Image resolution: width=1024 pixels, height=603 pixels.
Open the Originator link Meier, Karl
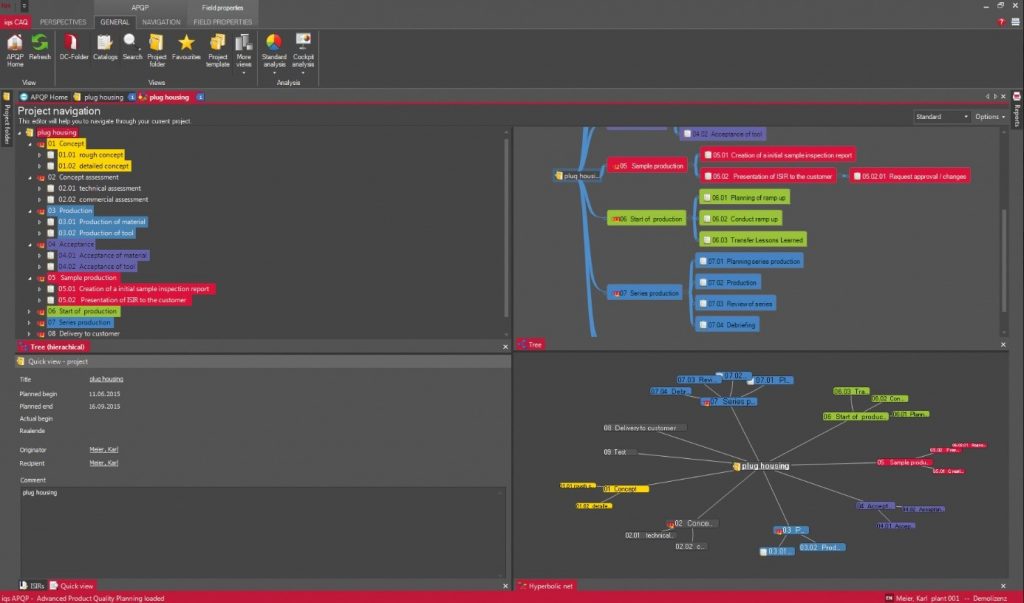tap(103, 452)
